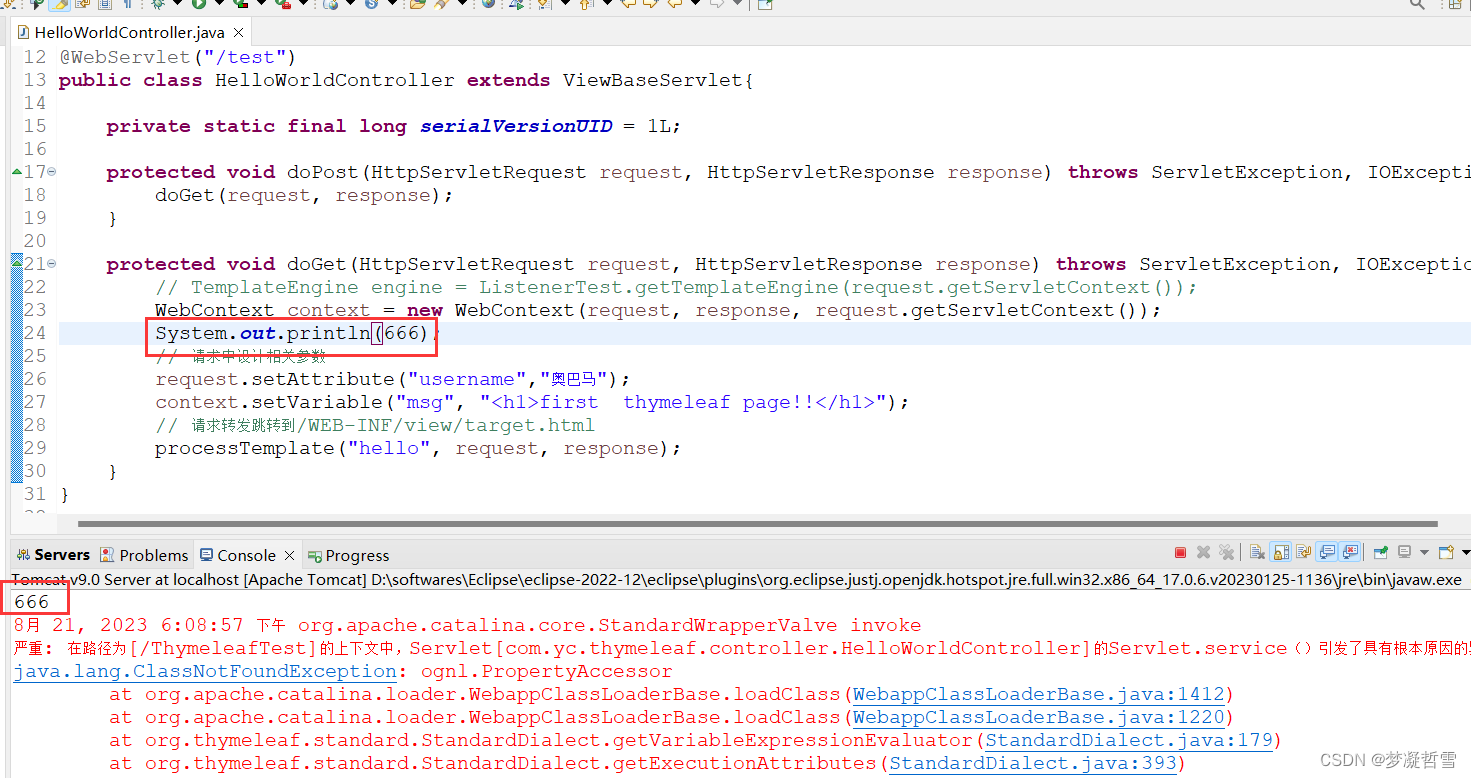
Task: Collapse the doPost method at line 17
Action: [51, 172]
